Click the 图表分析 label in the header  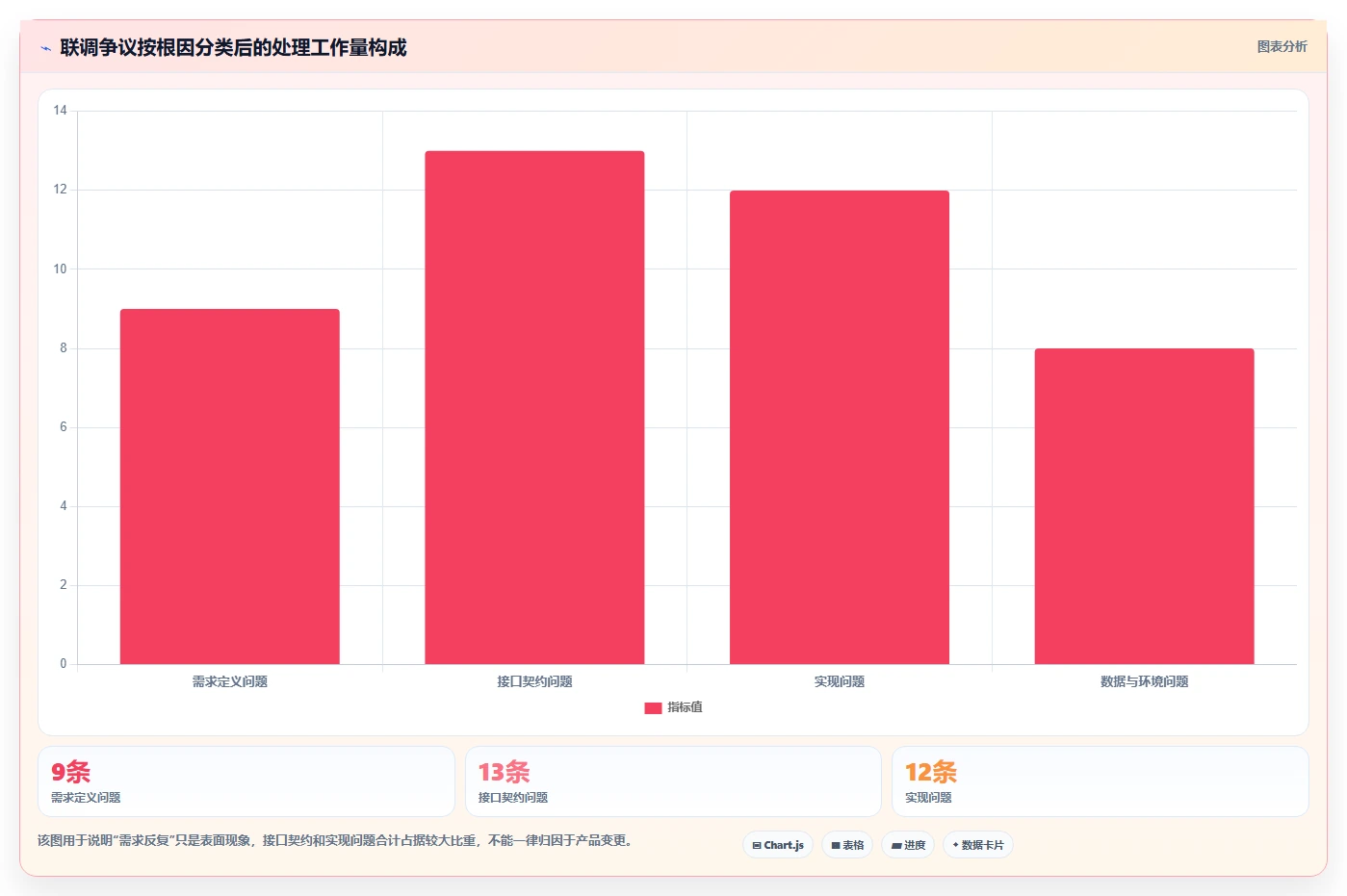point(1282,46)
